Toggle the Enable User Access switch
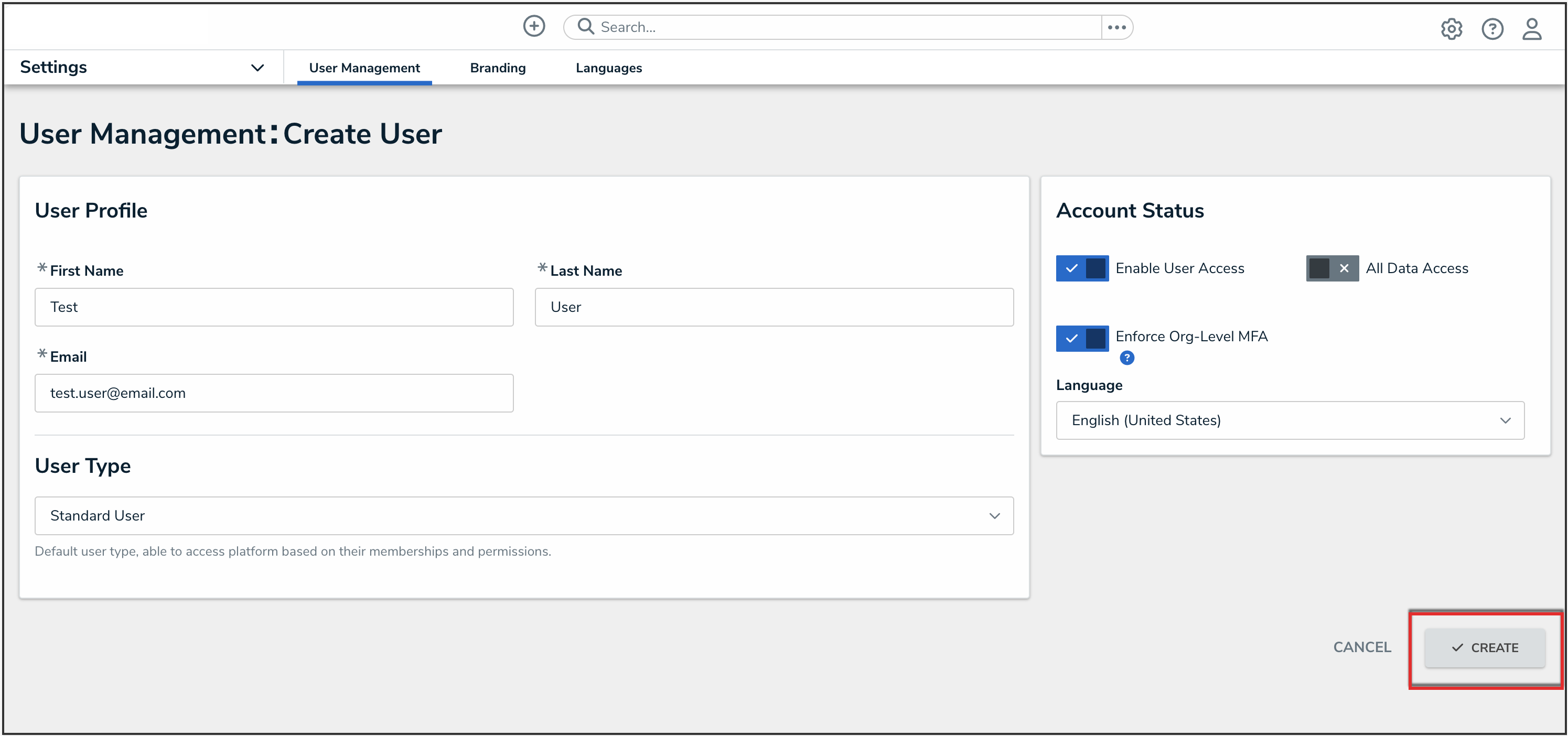The height and width of the screenshot is (736, 1568). pos(1082,268)
